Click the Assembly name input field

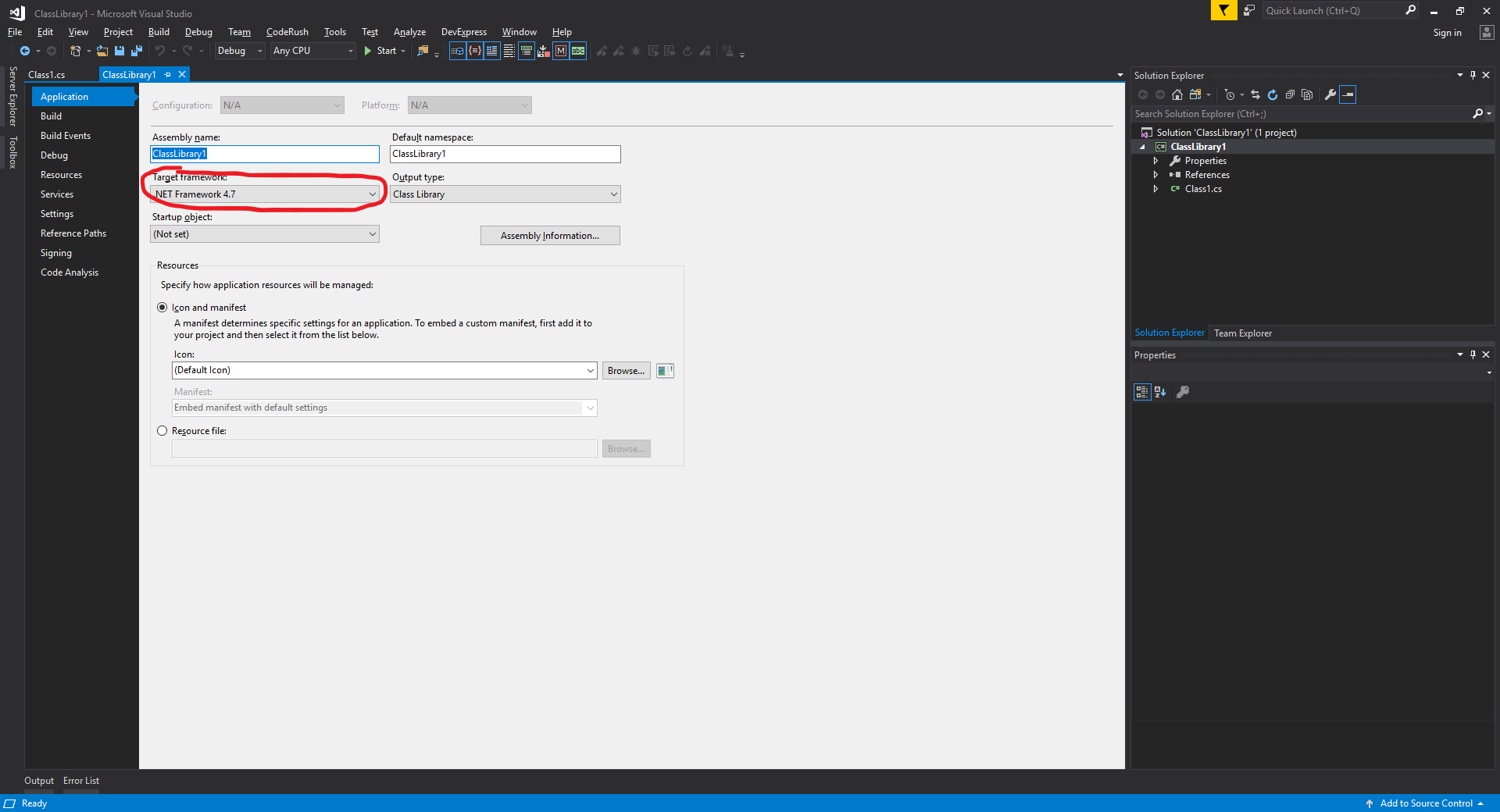[265, 154]
